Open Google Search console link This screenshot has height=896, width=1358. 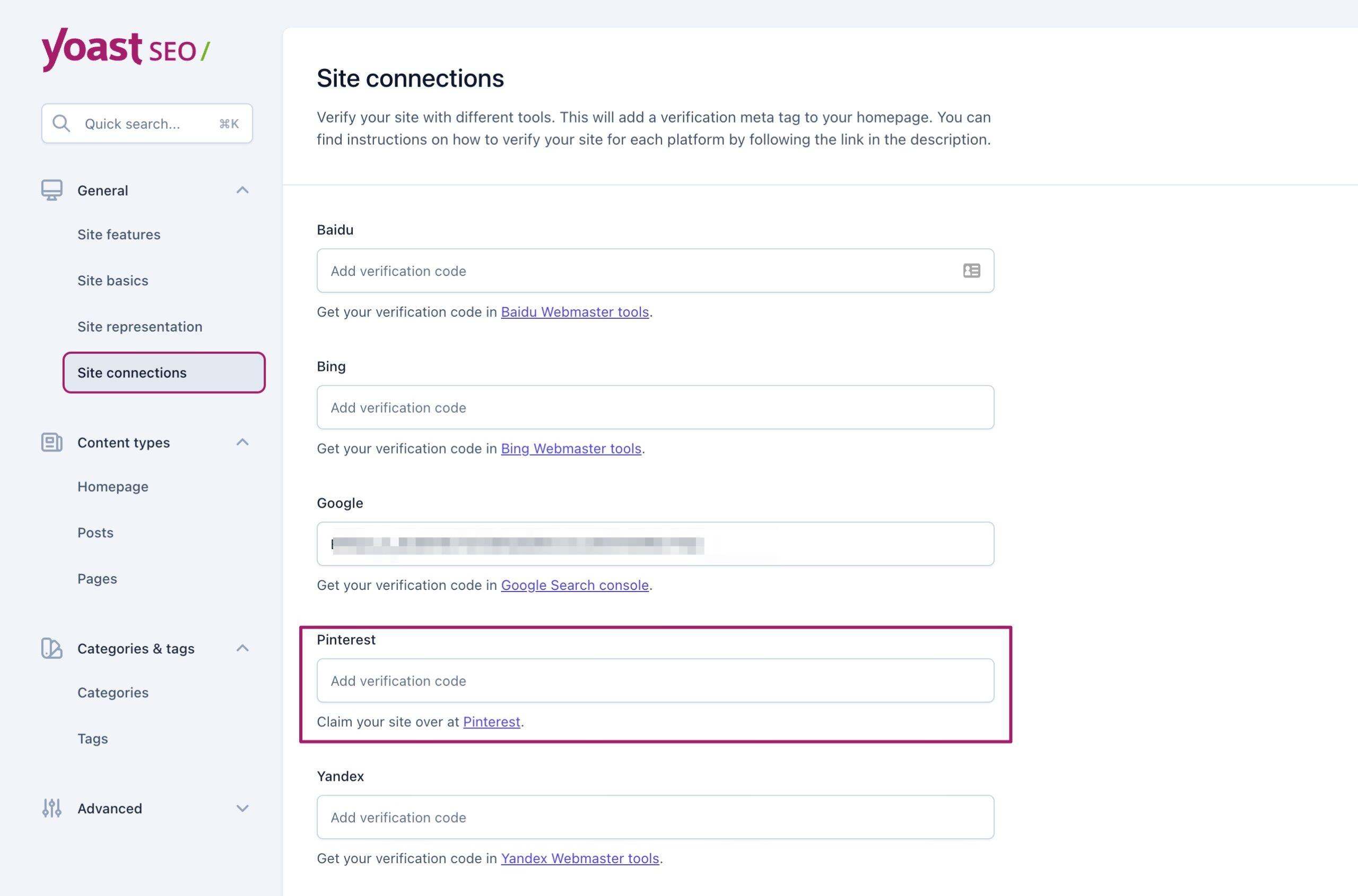click(574, 585)
